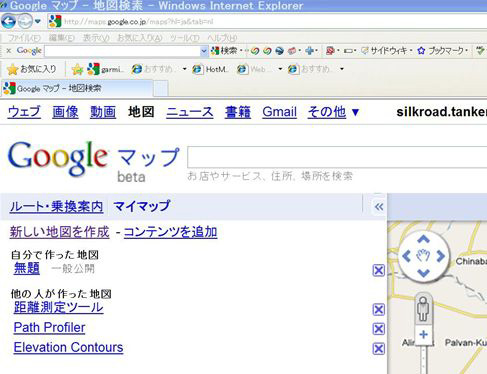Viewport: 487px width, 374px height.
Task: Open the ニュース link in top navigation
Action: click(190, 112)
